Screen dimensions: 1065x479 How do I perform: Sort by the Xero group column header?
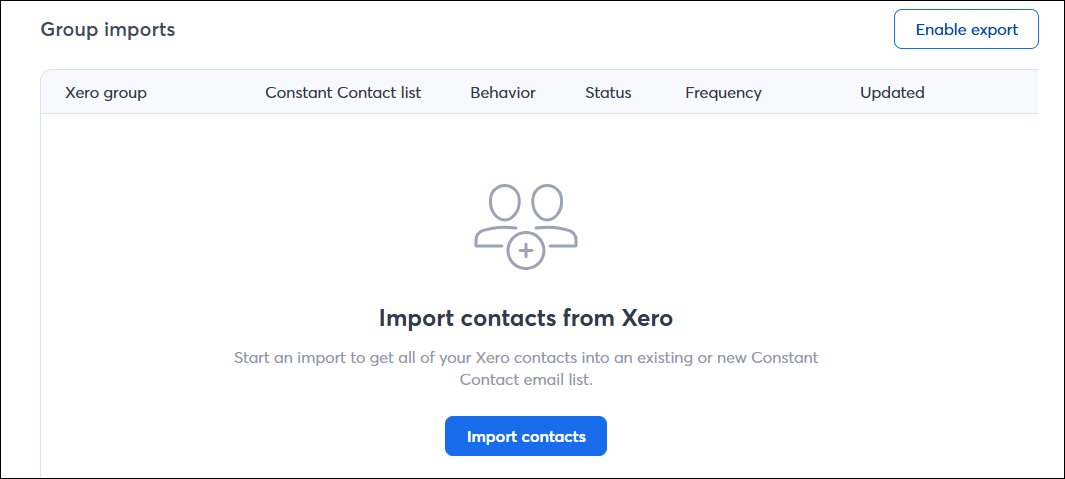point(106,92)
